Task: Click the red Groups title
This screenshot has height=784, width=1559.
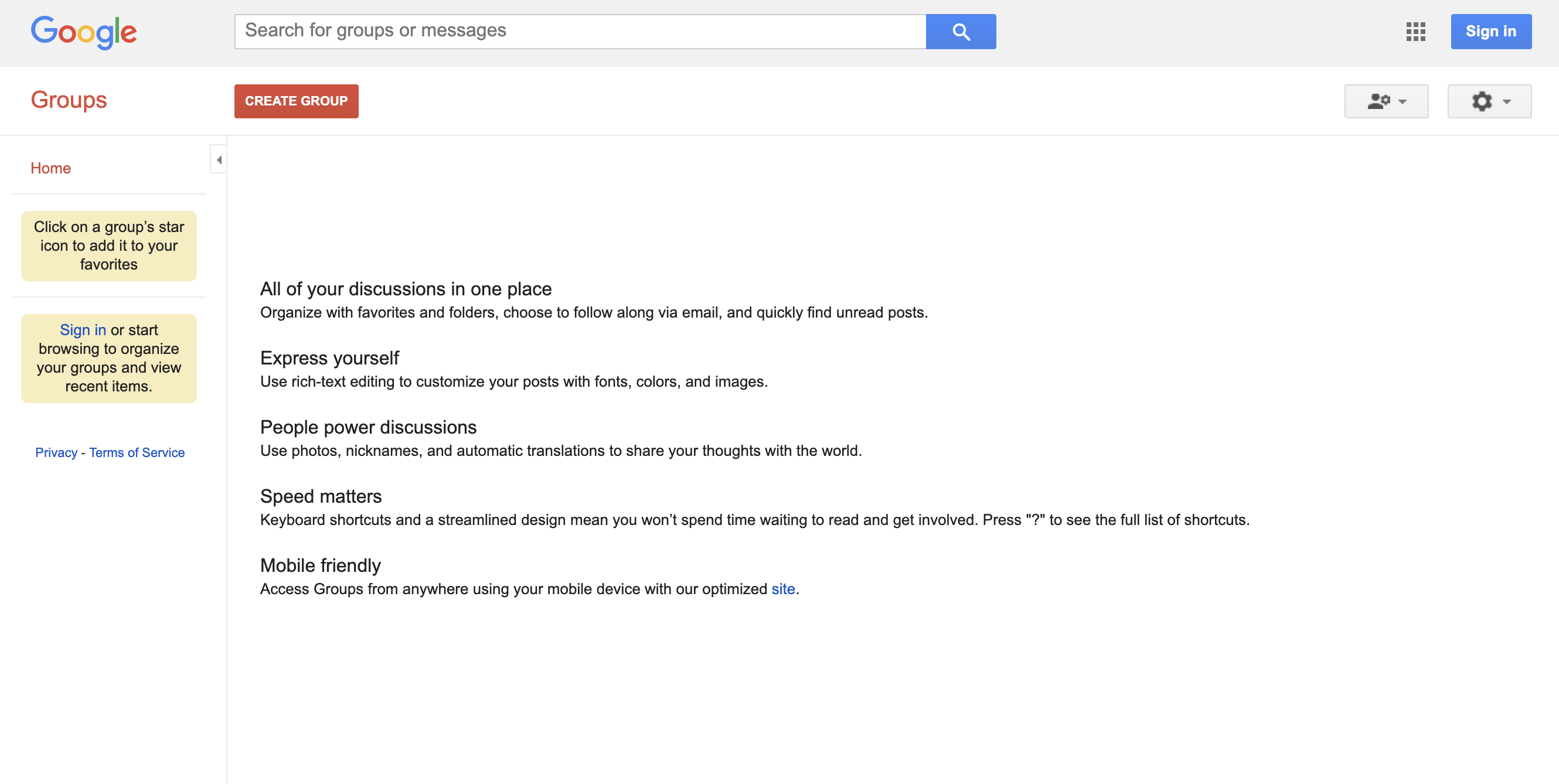Action: 69,100
